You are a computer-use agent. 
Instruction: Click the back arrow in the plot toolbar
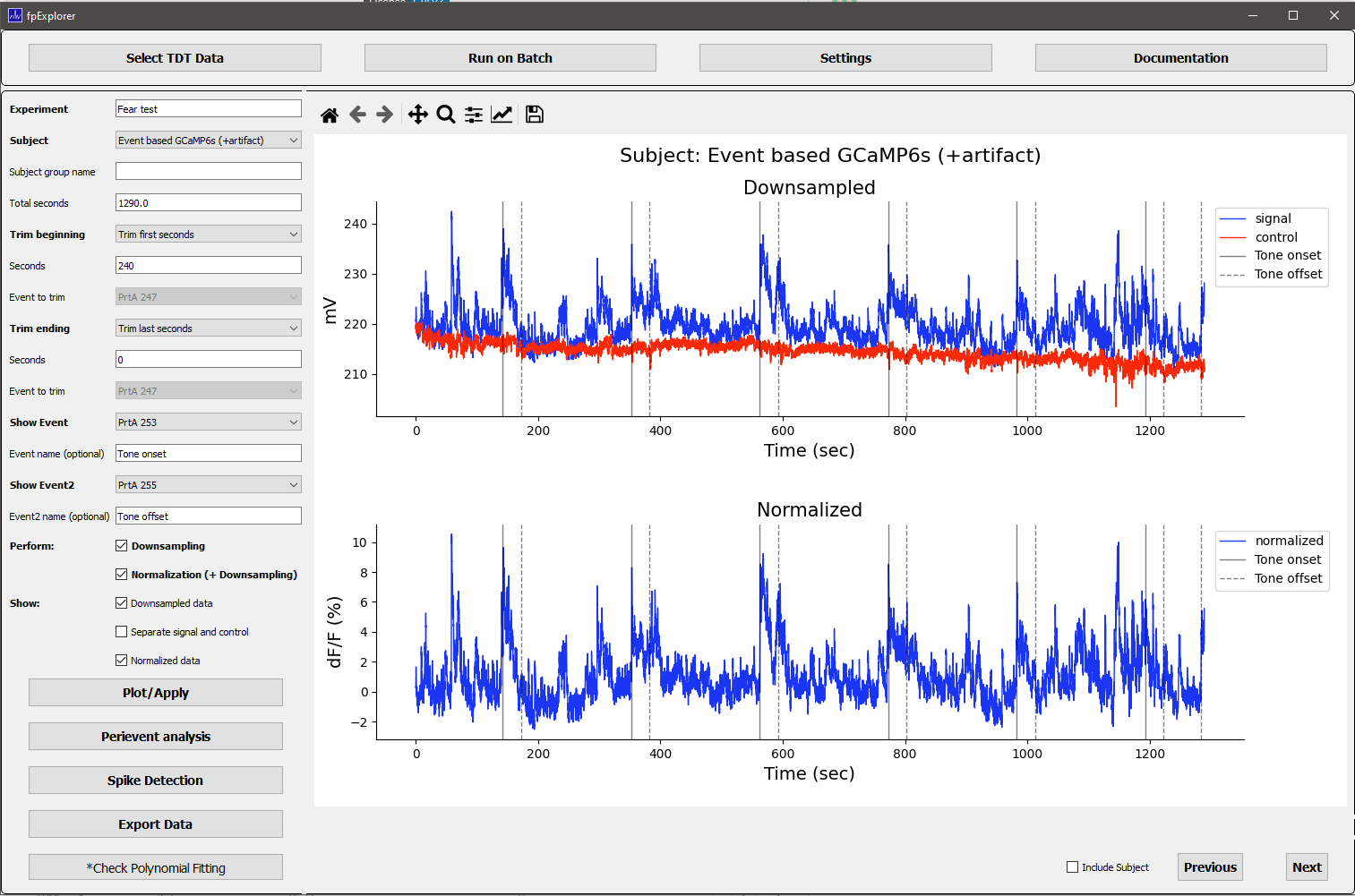(x=357, y=114)
